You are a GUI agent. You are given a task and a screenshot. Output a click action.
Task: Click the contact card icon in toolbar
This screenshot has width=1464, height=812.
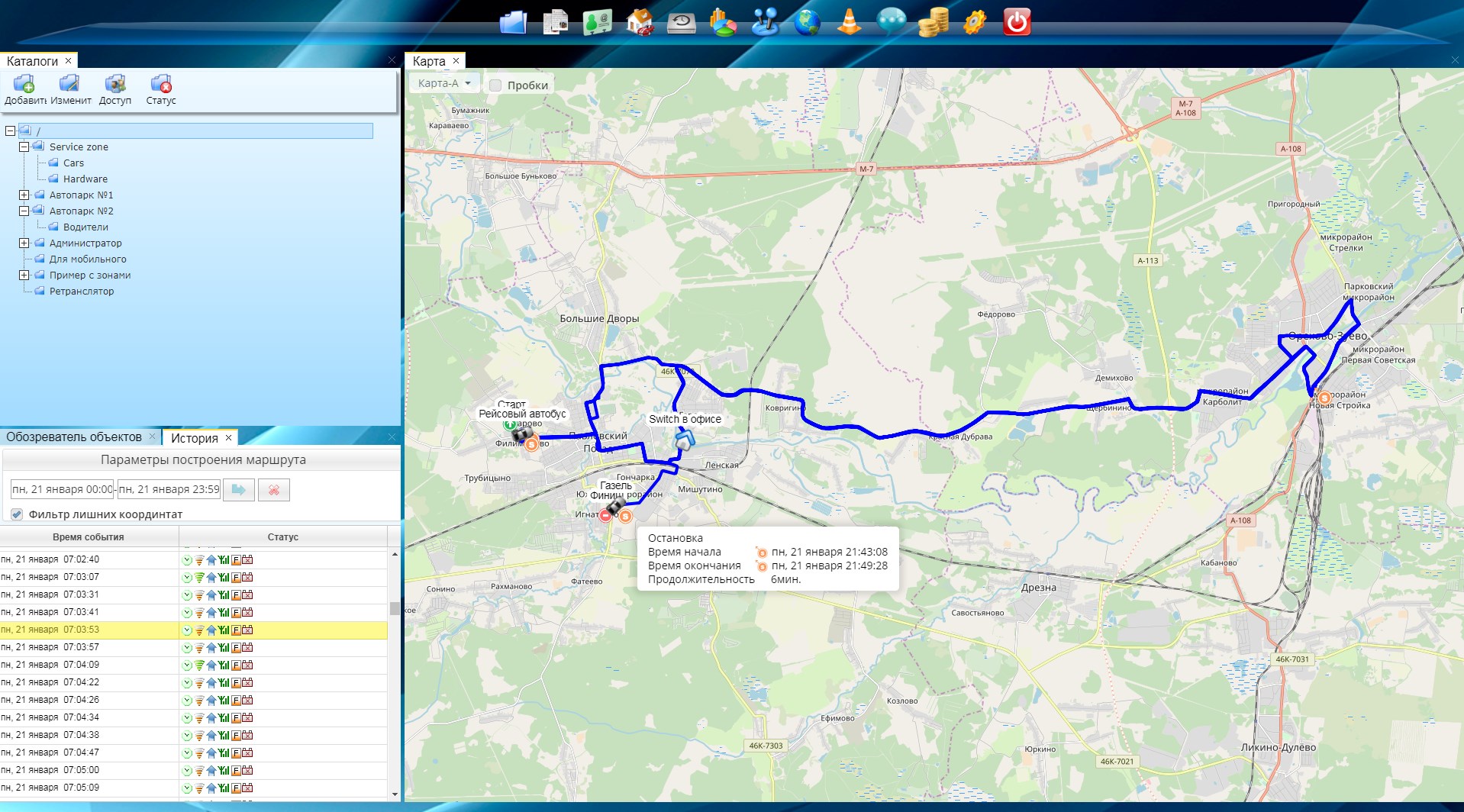(x=597, y=22)
